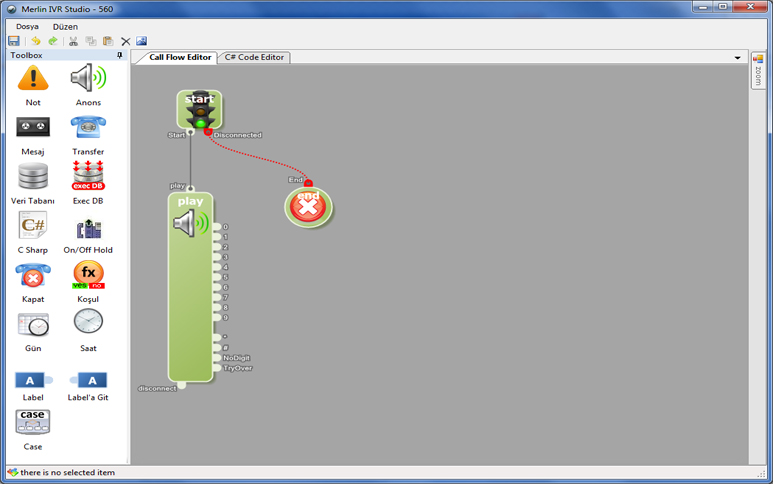Image resolution: width=773 pixels, height=484 pixels.
Task: Select the Transfer telephone tool
Action: coord(88,136)
